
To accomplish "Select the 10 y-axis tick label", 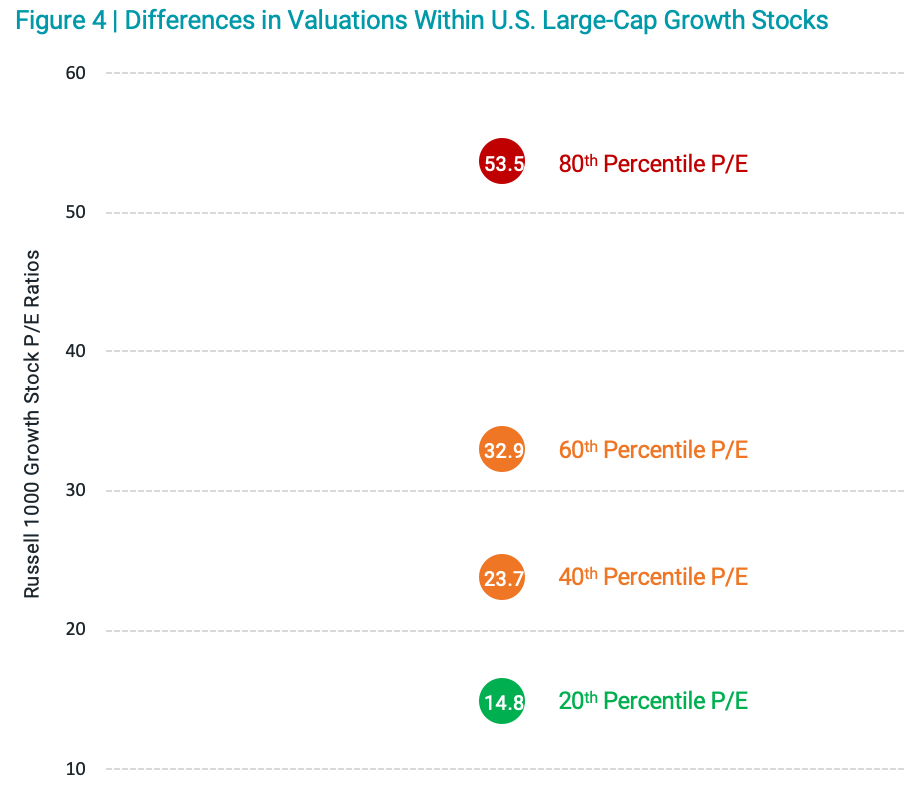I will [x=77, y=769].
